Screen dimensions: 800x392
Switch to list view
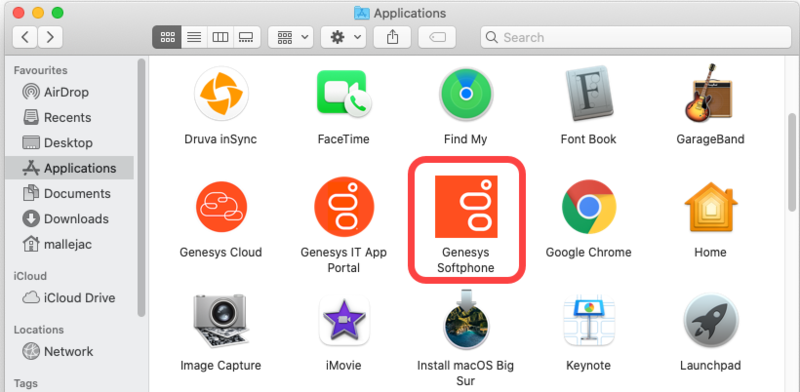[194, 37]
